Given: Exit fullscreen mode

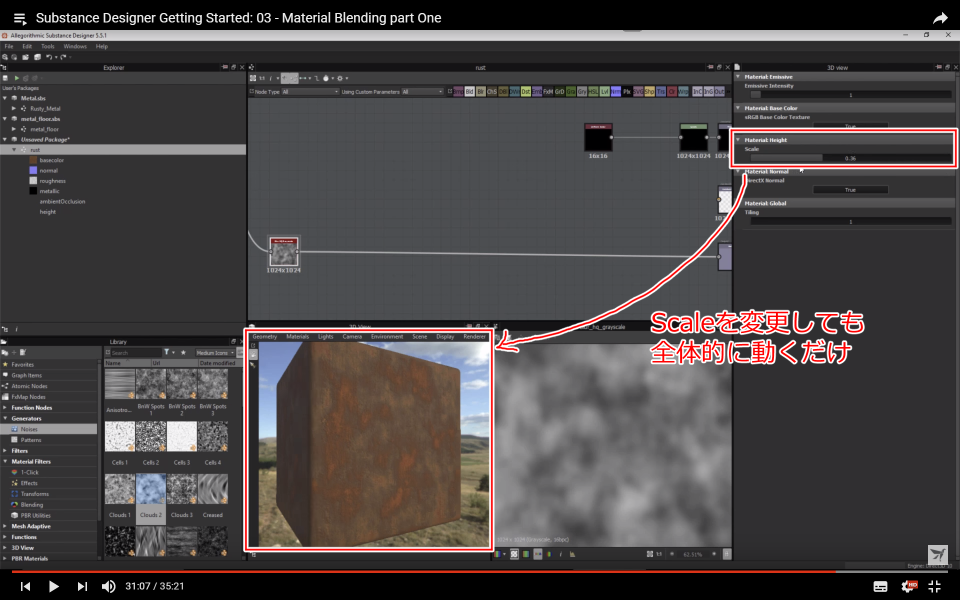Looking at the screenshot, I should coord(935,586).
